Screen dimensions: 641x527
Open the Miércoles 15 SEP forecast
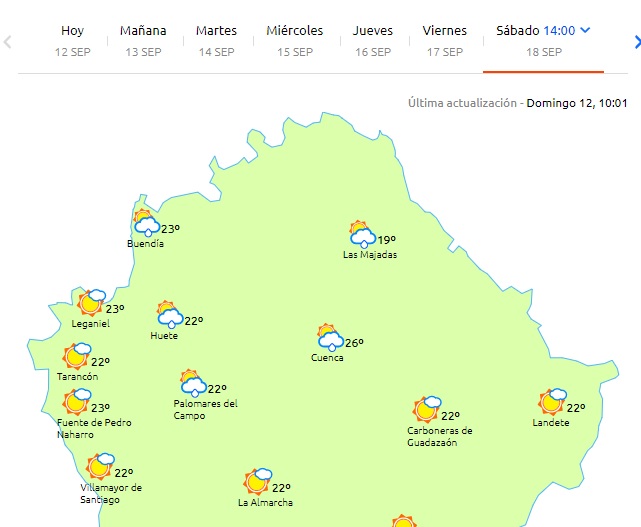pyautogui.click(x=295, y=41)
